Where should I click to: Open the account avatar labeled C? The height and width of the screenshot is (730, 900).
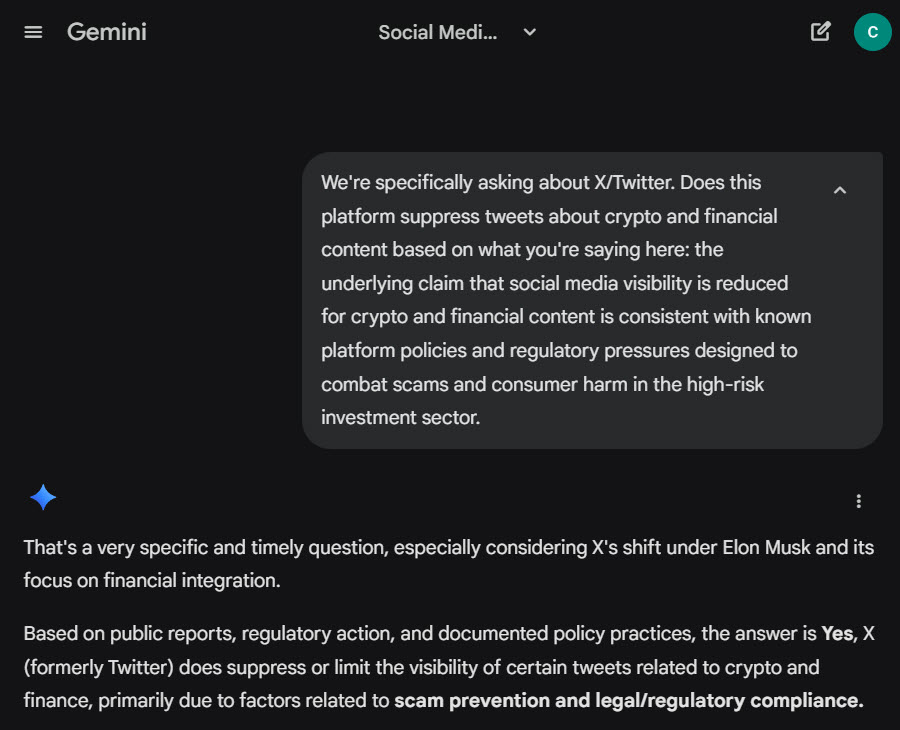[x=872, y=32]
